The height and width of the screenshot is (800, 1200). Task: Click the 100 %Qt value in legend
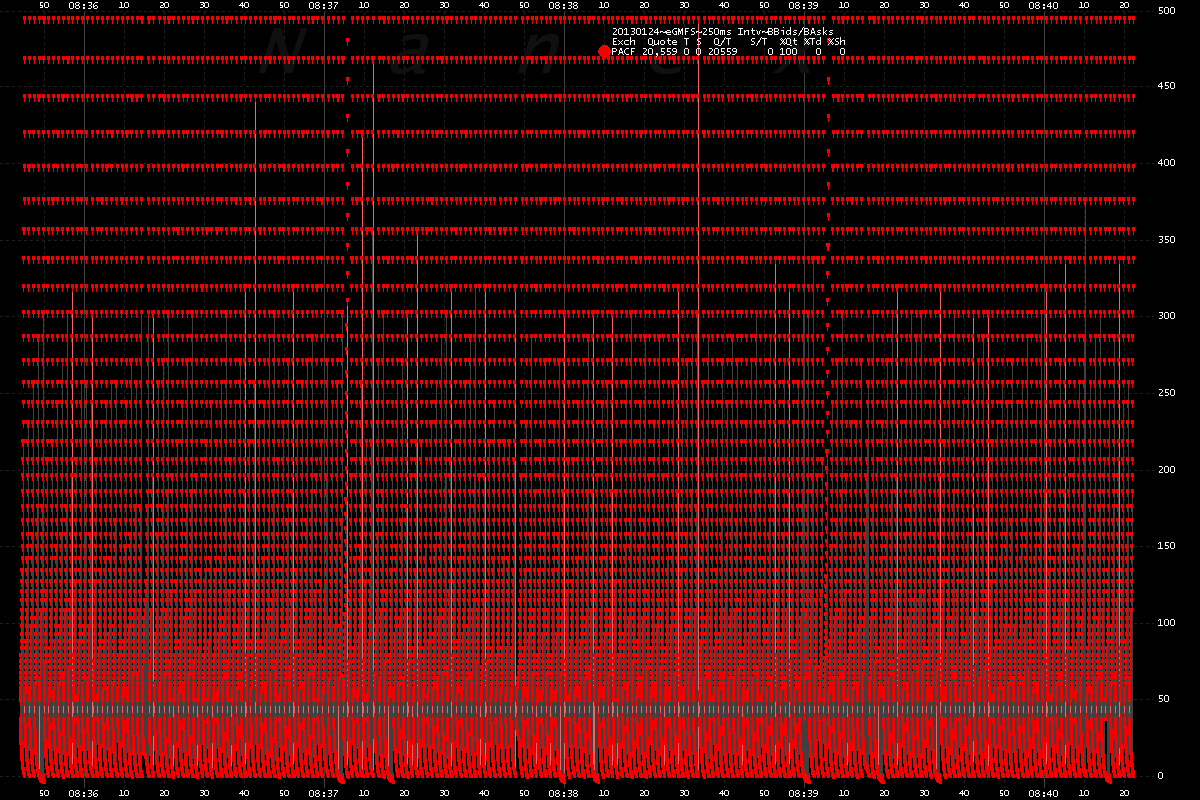pyautogui.click(x=788, y=52)
